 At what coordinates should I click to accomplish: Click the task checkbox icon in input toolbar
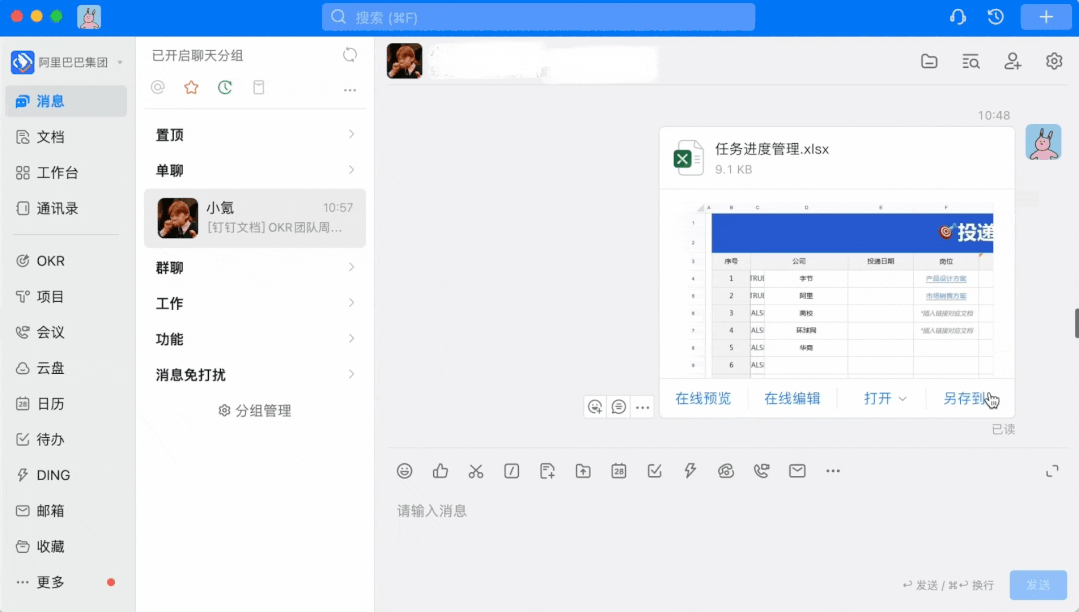(654, 471)
